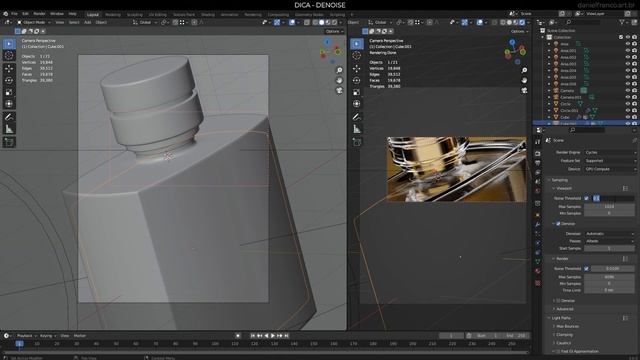This screenshot has width=640, height=360.
Task: Select the Annotate tool in left viewport toolbar
Action: pyautogui.click(x=9, y=117)
